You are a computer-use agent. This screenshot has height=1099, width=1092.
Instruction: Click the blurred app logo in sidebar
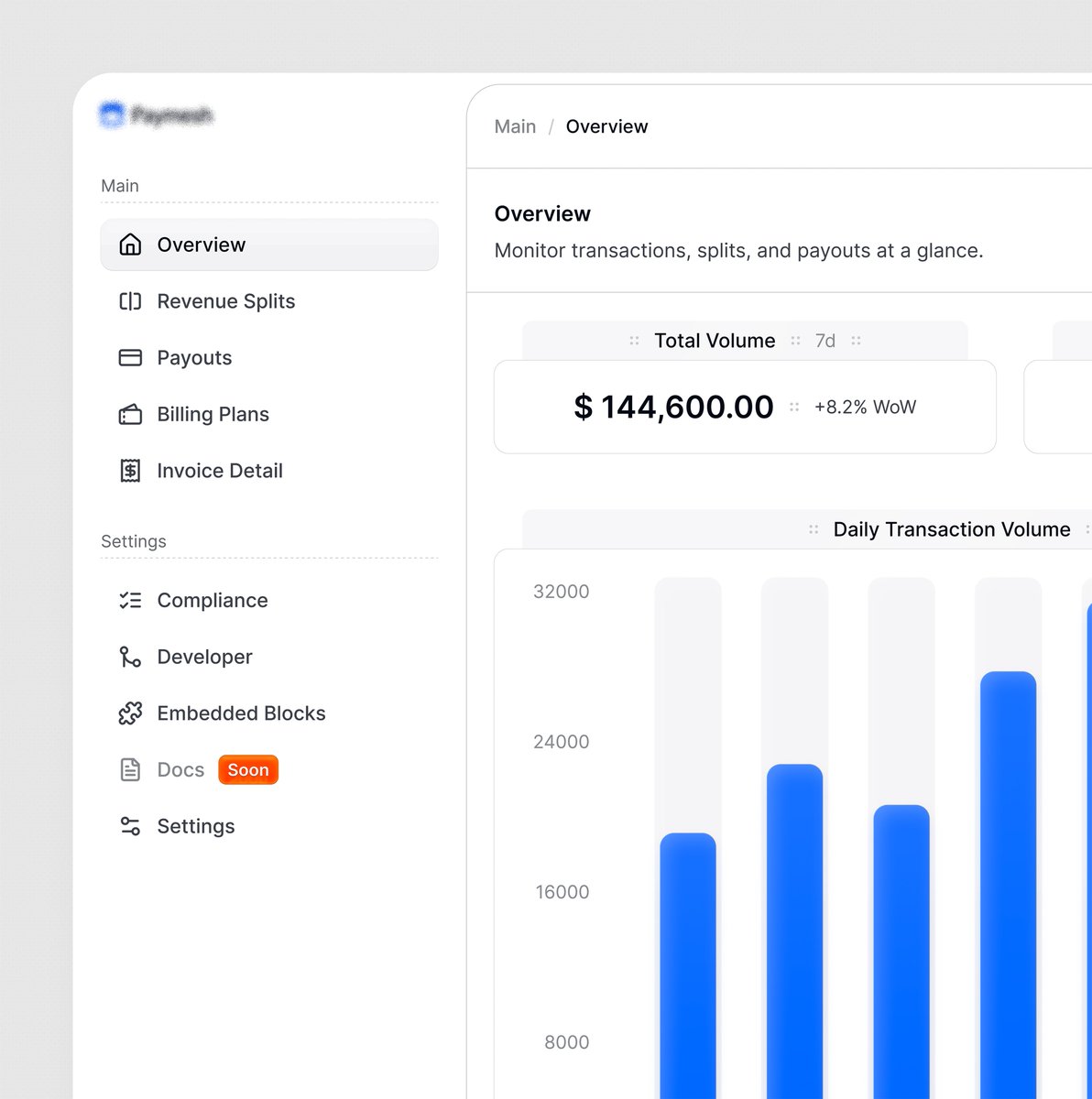(156, 115)
